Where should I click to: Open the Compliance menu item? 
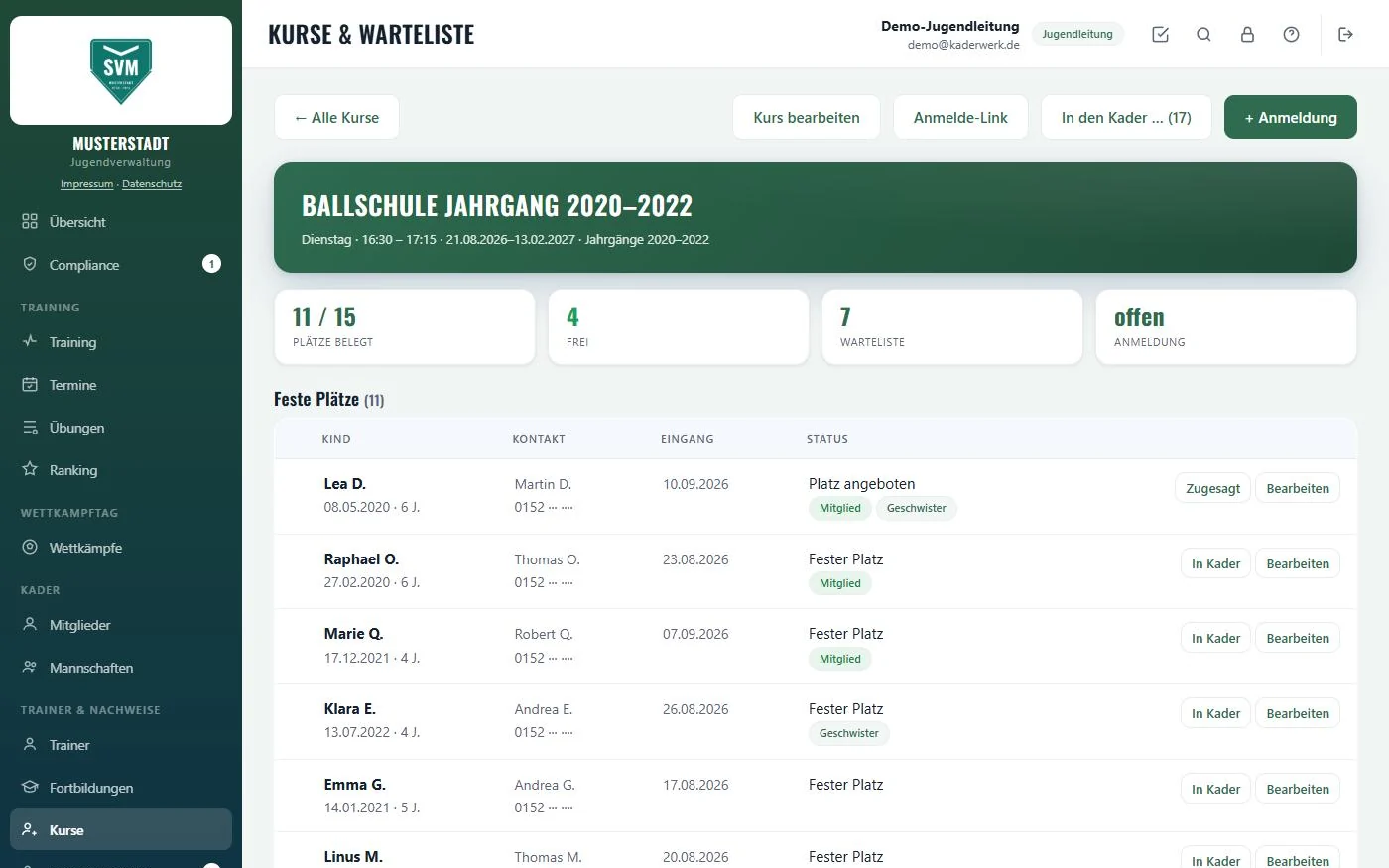(x=121, y=265)
